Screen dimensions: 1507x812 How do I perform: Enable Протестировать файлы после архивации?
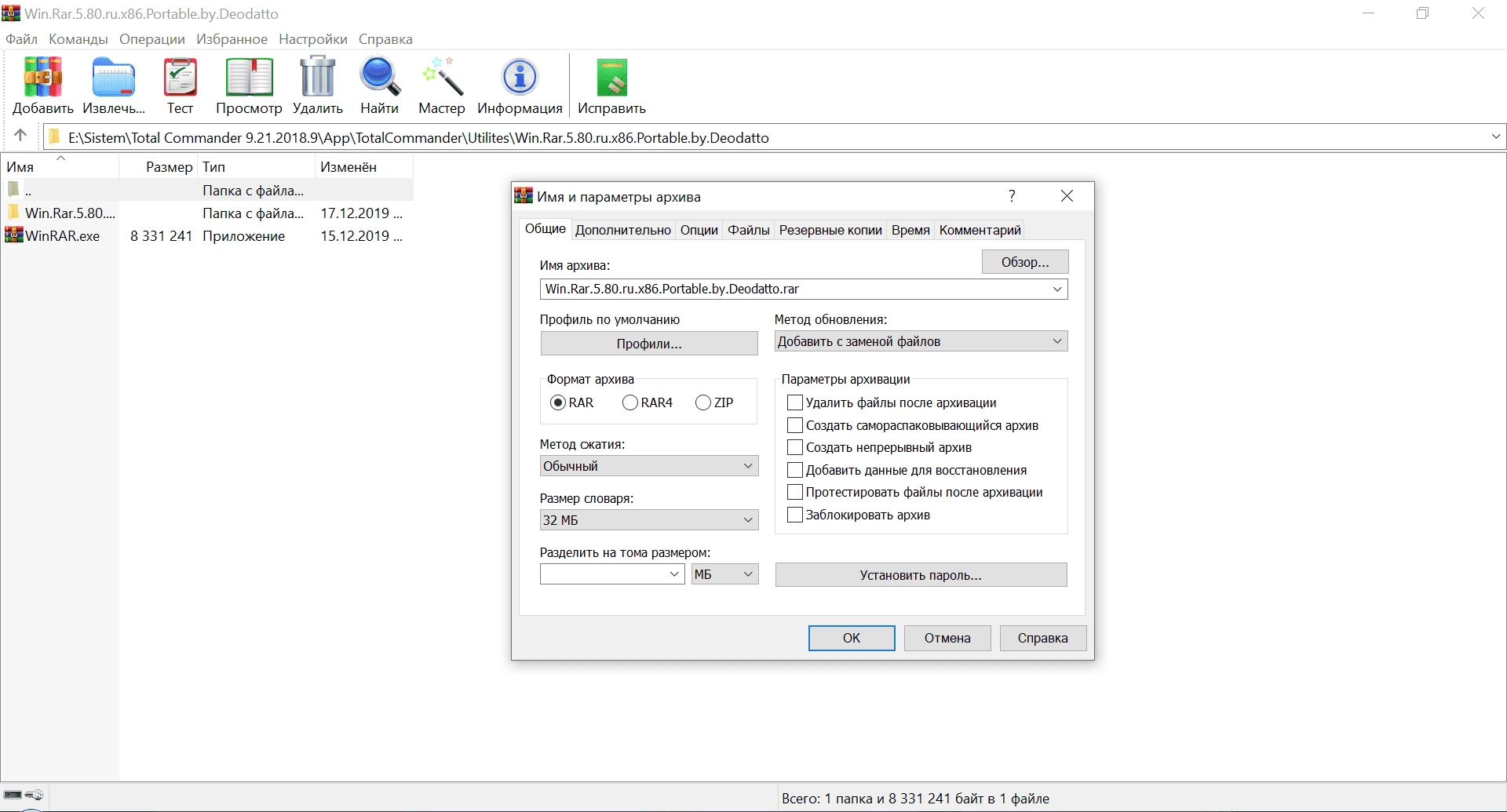pos(794,492)
